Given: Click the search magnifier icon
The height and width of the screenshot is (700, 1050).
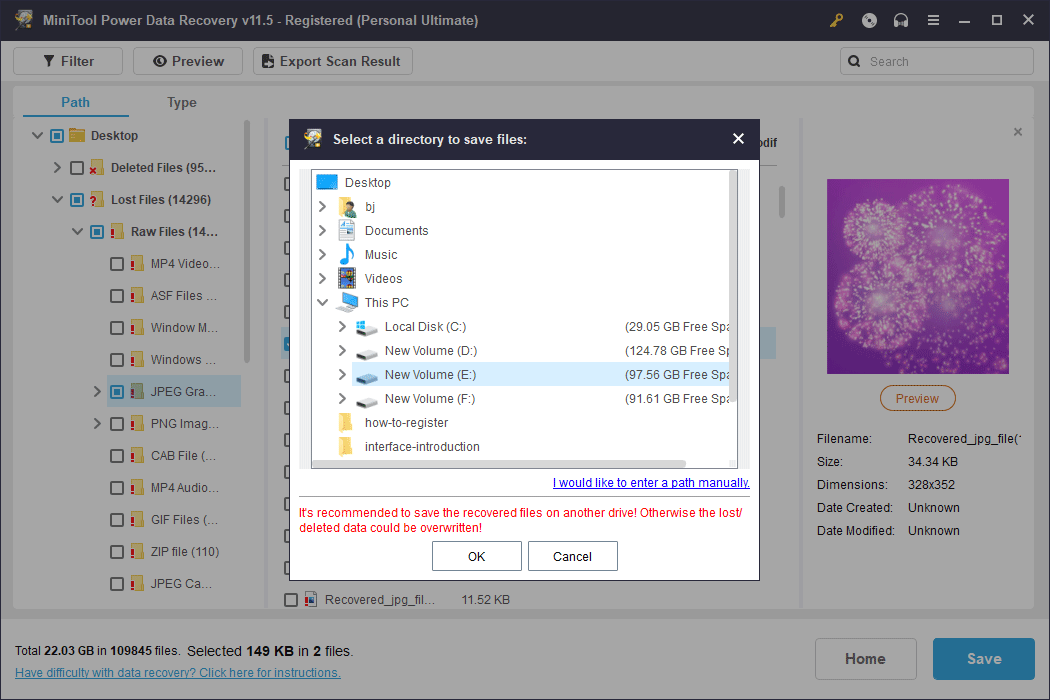Looking at the screenshot, I should [x=854, y=61].
